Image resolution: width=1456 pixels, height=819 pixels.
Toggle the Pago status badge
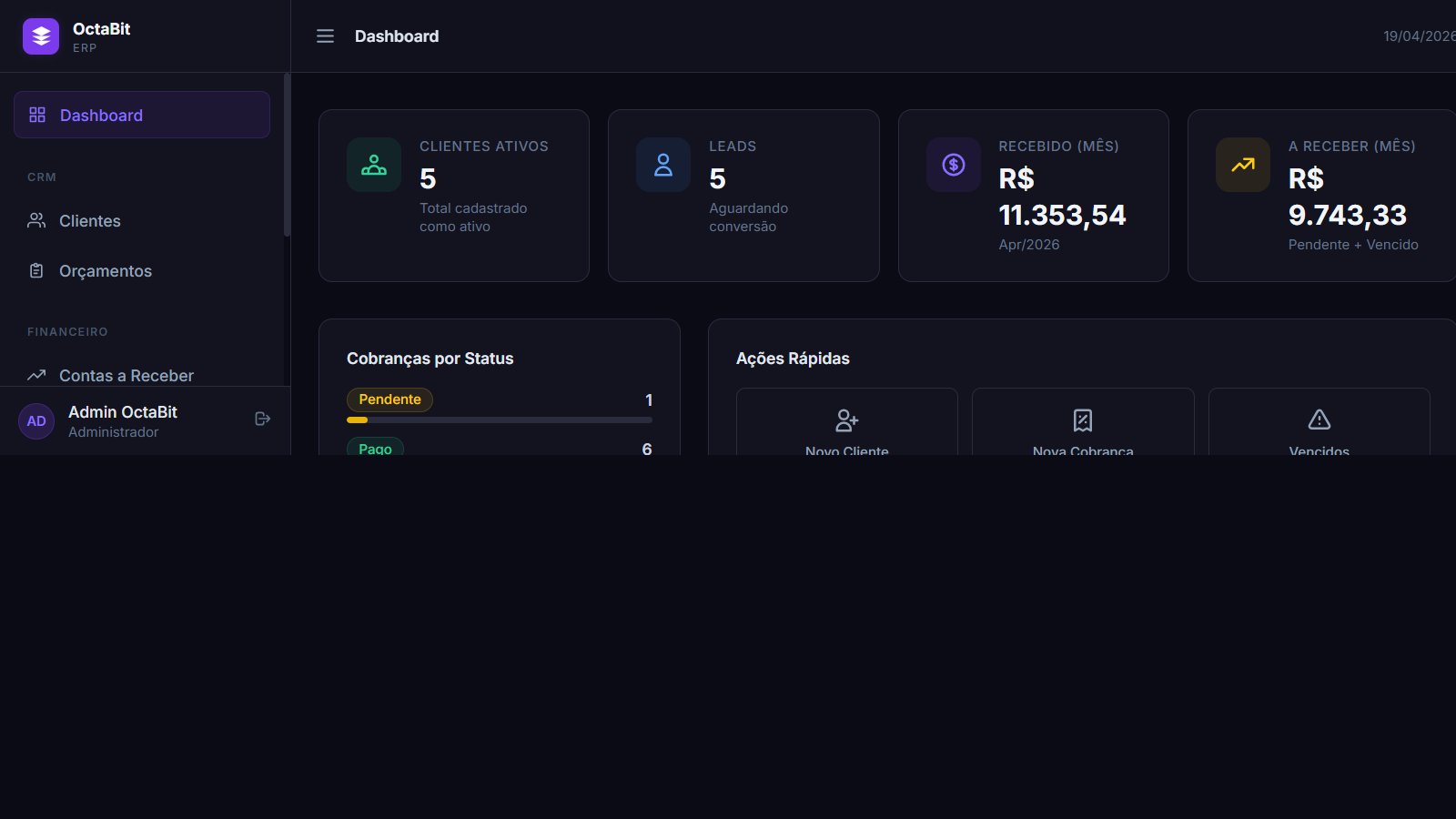click(x=375, y=448)
